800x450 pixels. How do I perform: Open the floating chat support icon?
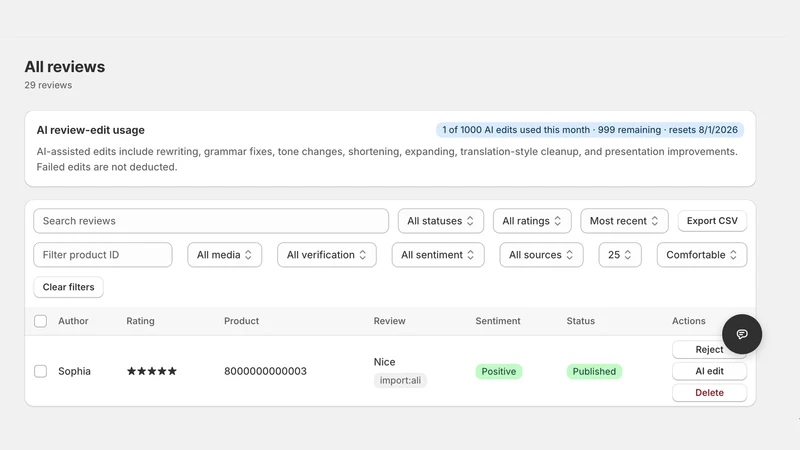pyautogui.click(x=742, y=334)
